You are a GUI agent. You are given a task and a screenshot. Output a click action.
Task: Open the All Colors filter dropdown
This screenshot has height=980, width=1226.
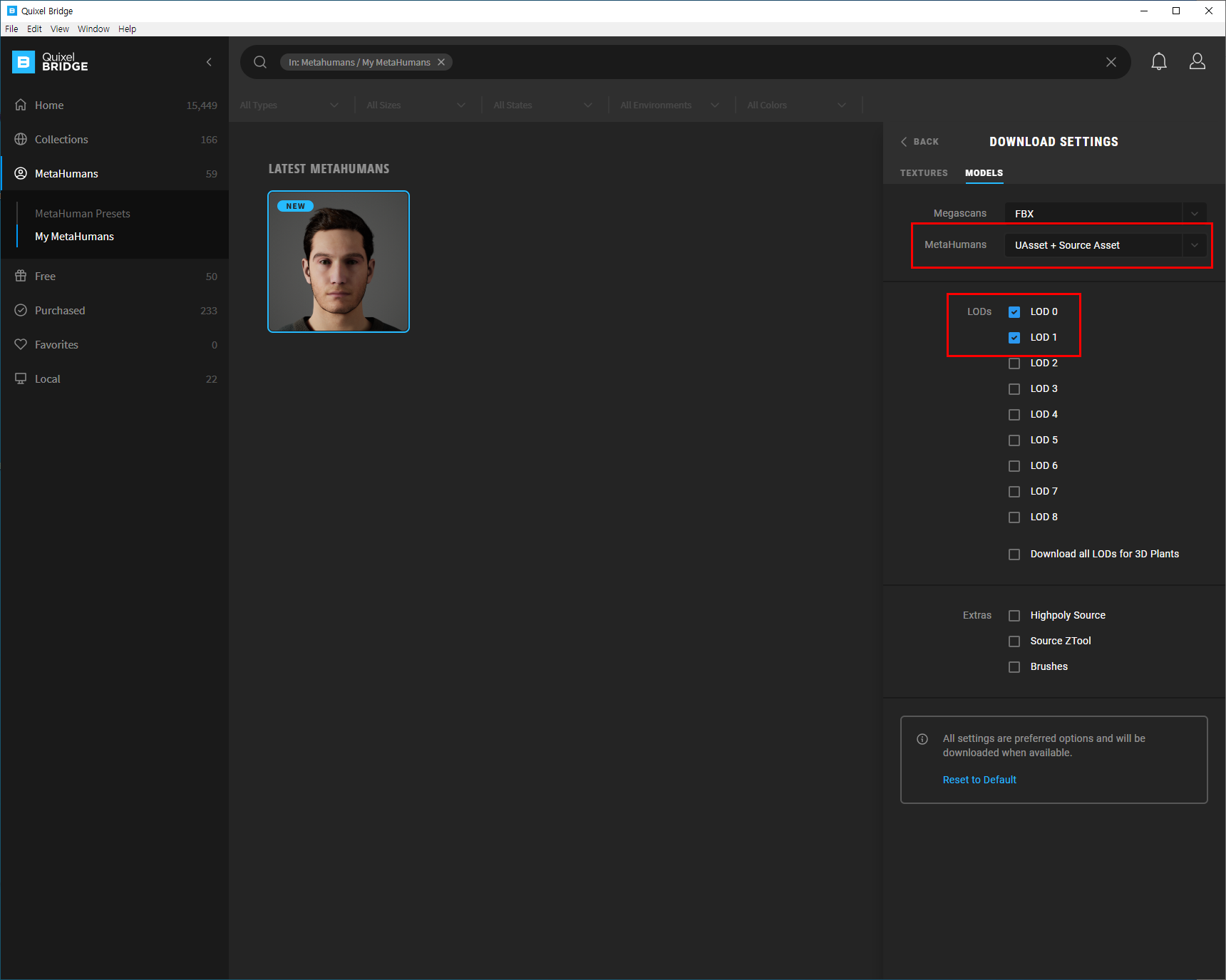797,105
